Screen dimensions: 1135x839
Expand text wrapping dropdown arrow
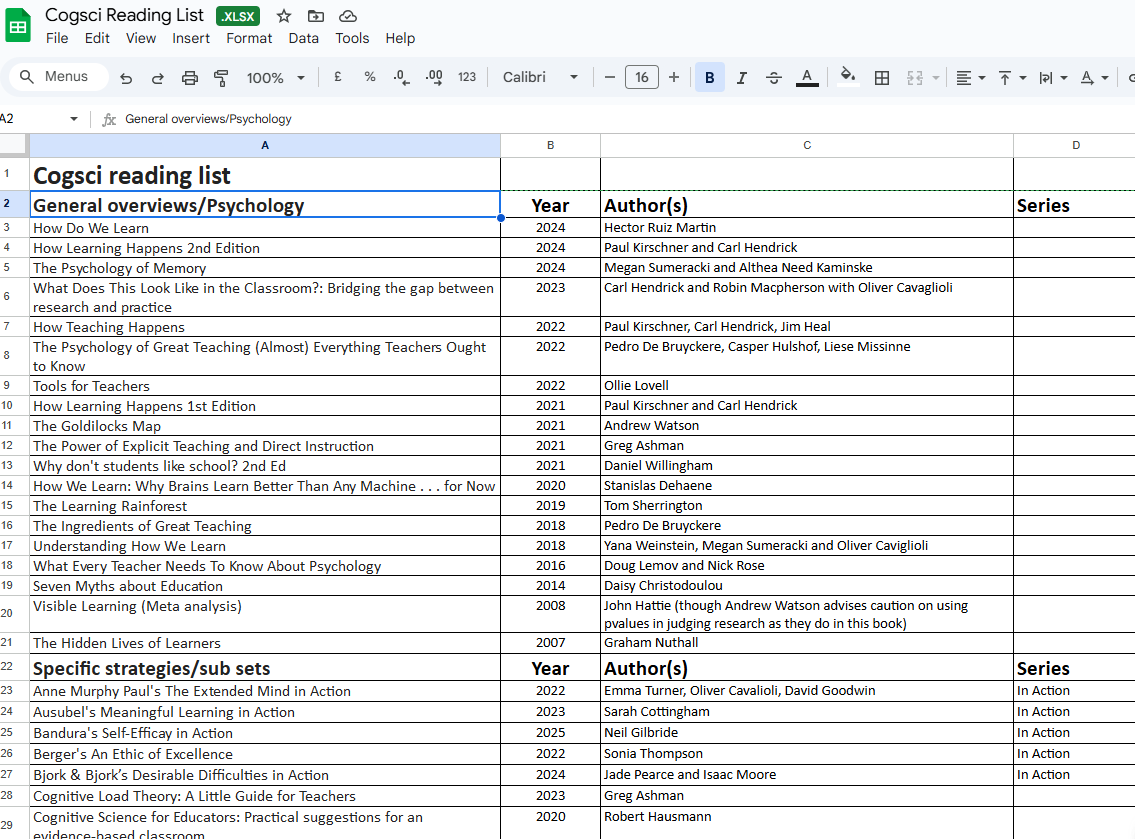pyautogui.click(x=1063, y=77)
